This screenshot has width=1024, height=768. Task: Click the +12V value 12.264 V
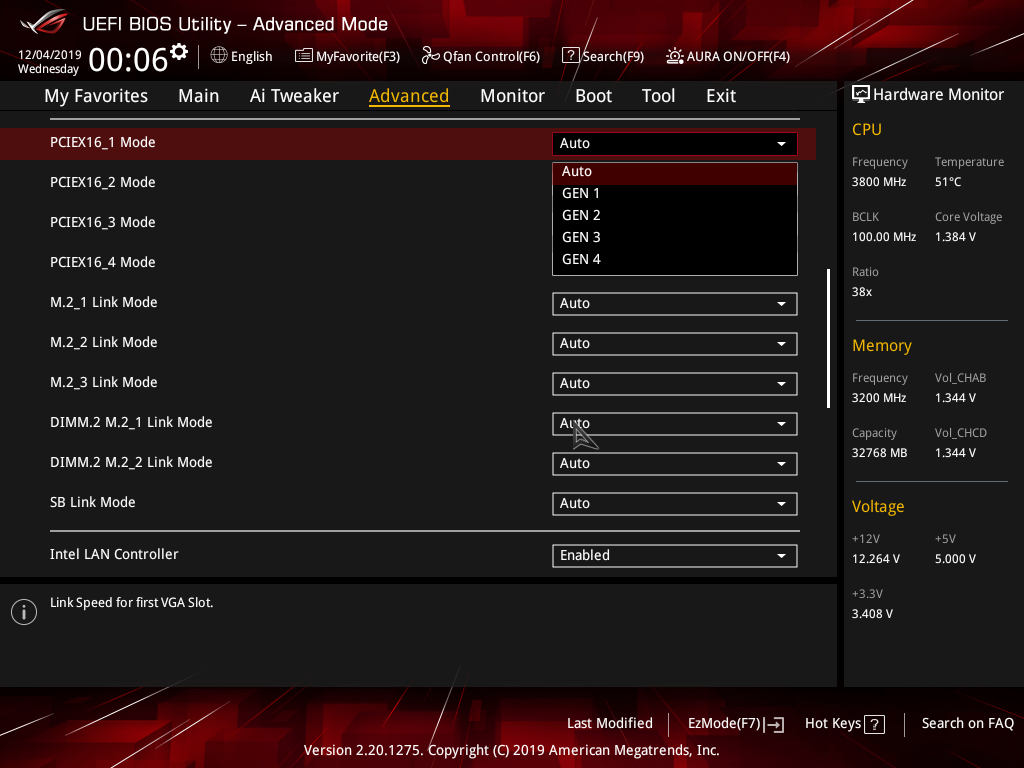point(876,559)
